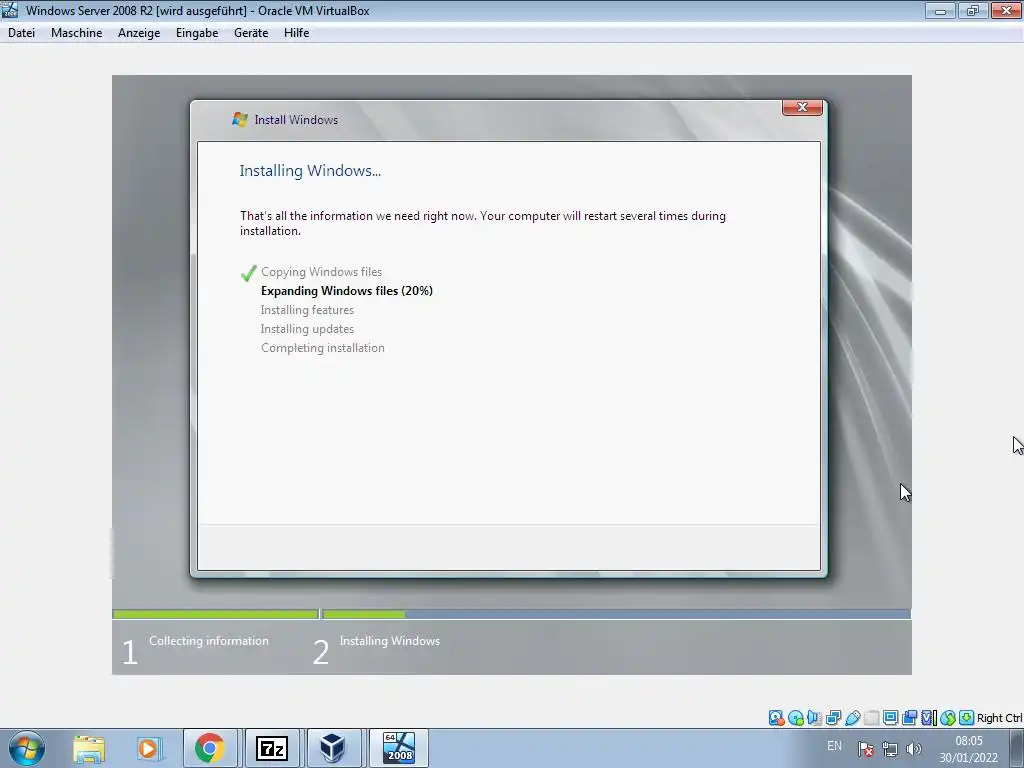This screenshot has width=1024, height=768.
Task: Switch to VirtualBox Manager taskbar icon
Action: pyautogui.click(x=333, y=748)
